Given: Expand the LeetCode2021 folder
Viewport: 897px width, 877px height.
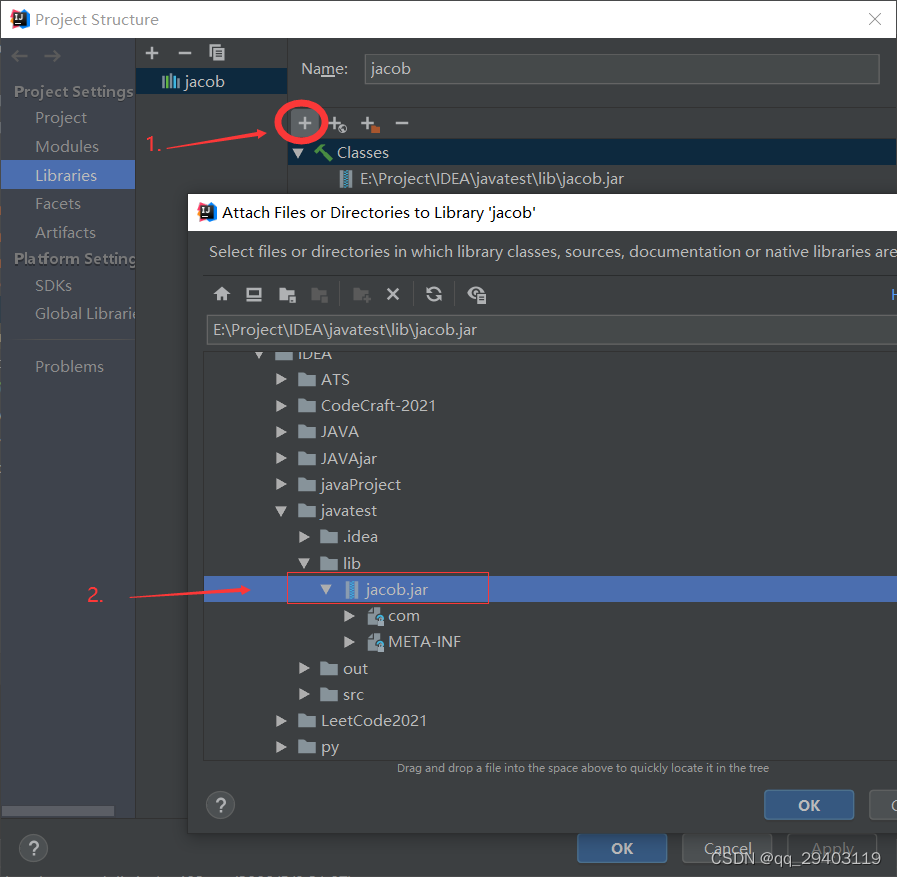Looking at the screenshot, I should click(281, 720).
